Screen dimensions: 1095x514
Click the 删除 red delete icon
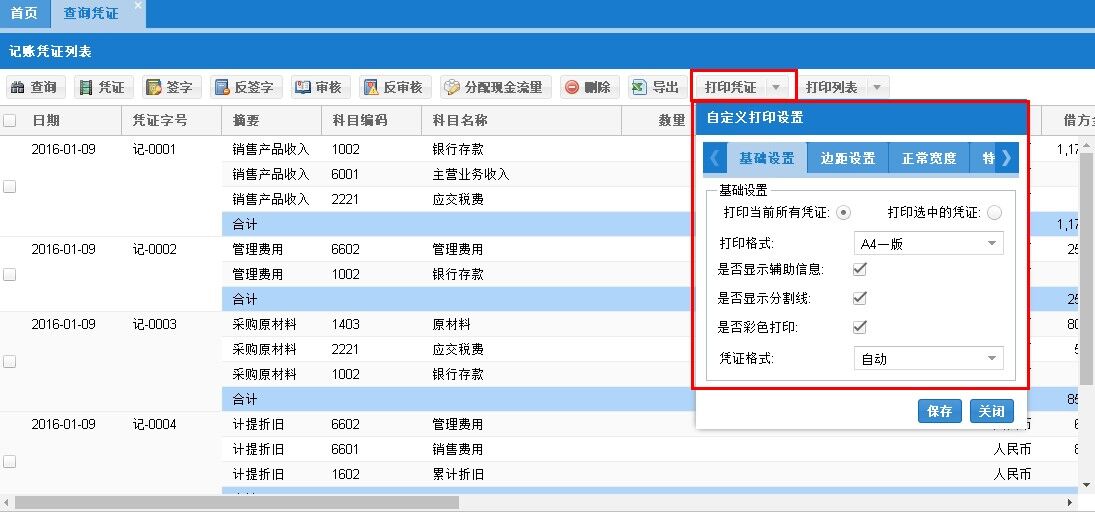(572, 88)
